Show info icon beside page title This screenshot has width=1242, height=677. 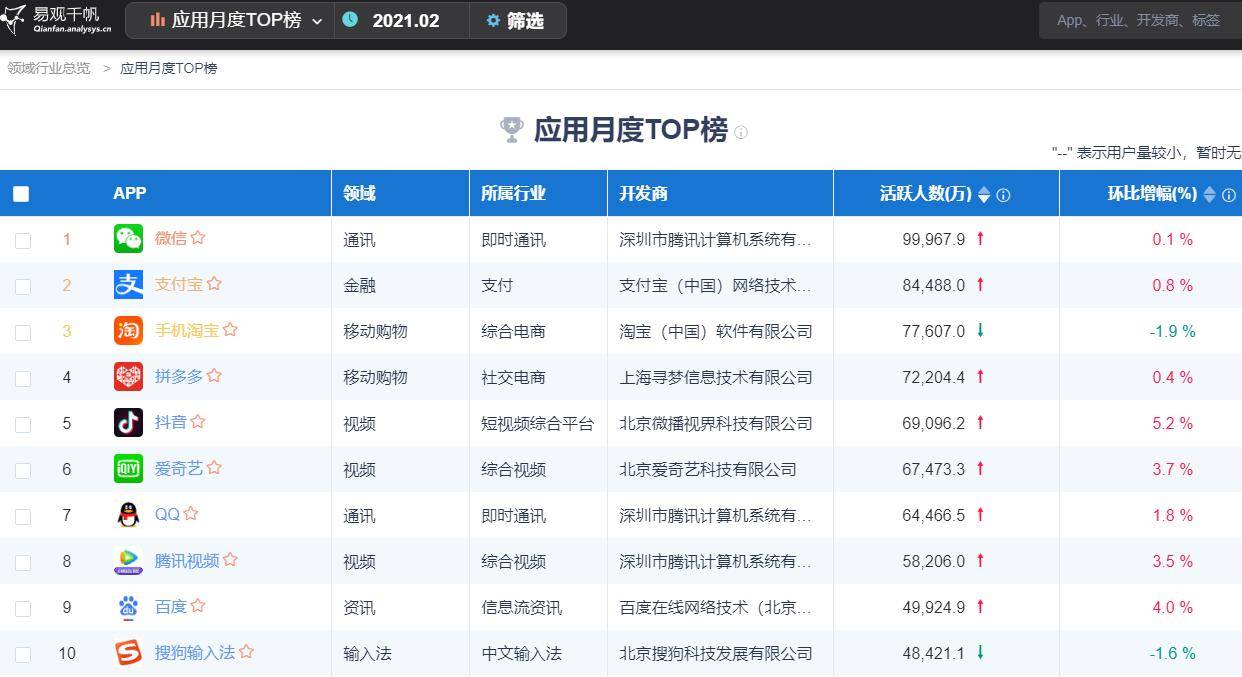click(x=741, y=132)
